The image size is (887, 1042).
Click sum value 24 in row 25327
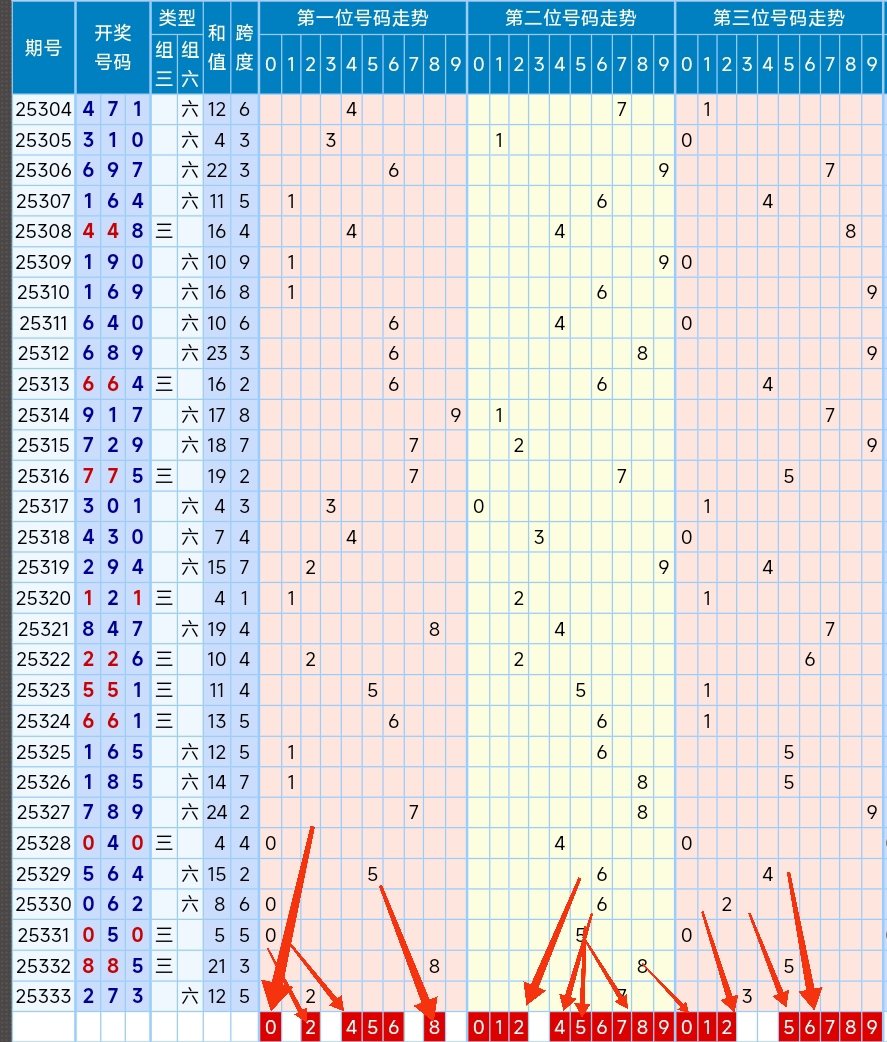217,812
